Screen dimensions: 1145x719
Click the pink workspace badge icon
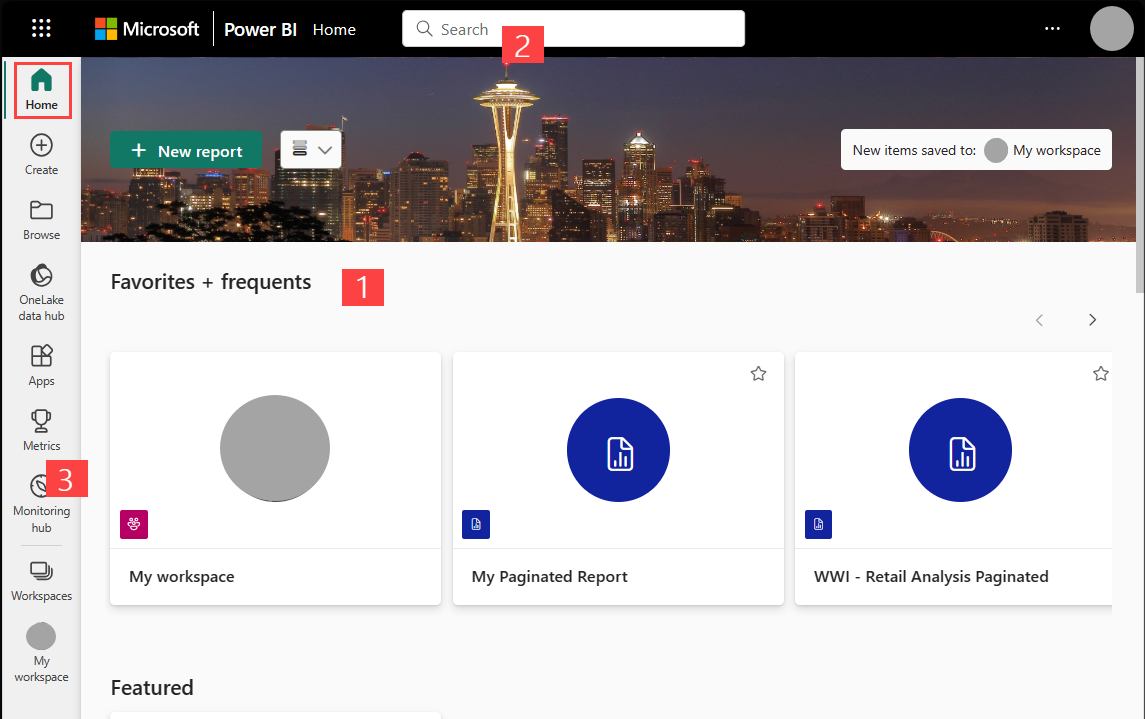click(x=134, y=524)
